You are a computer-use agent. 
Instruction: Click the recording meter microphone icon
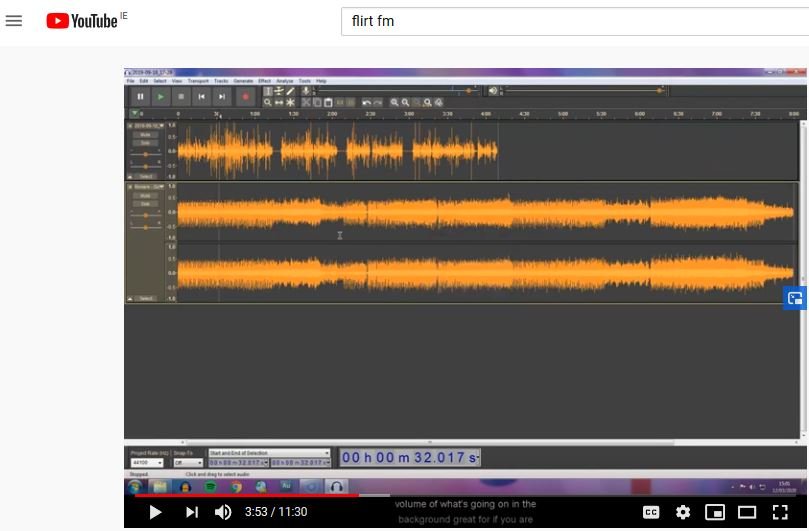(305, 91)
